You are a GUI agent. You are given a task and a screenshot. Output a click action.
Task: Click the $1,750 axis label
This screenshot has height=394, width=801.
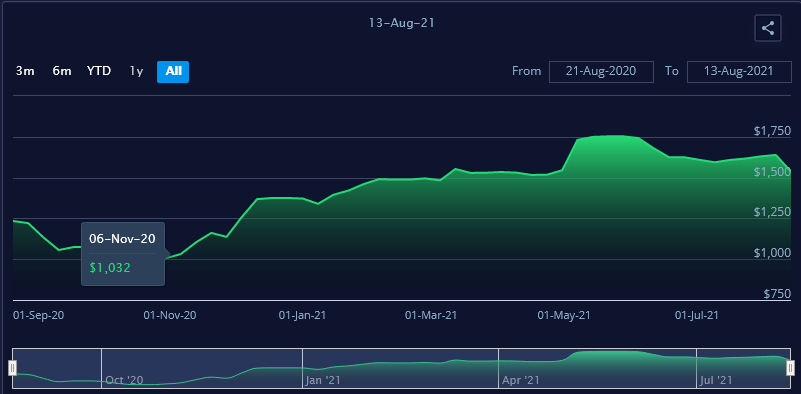click(x=772, y=131)
